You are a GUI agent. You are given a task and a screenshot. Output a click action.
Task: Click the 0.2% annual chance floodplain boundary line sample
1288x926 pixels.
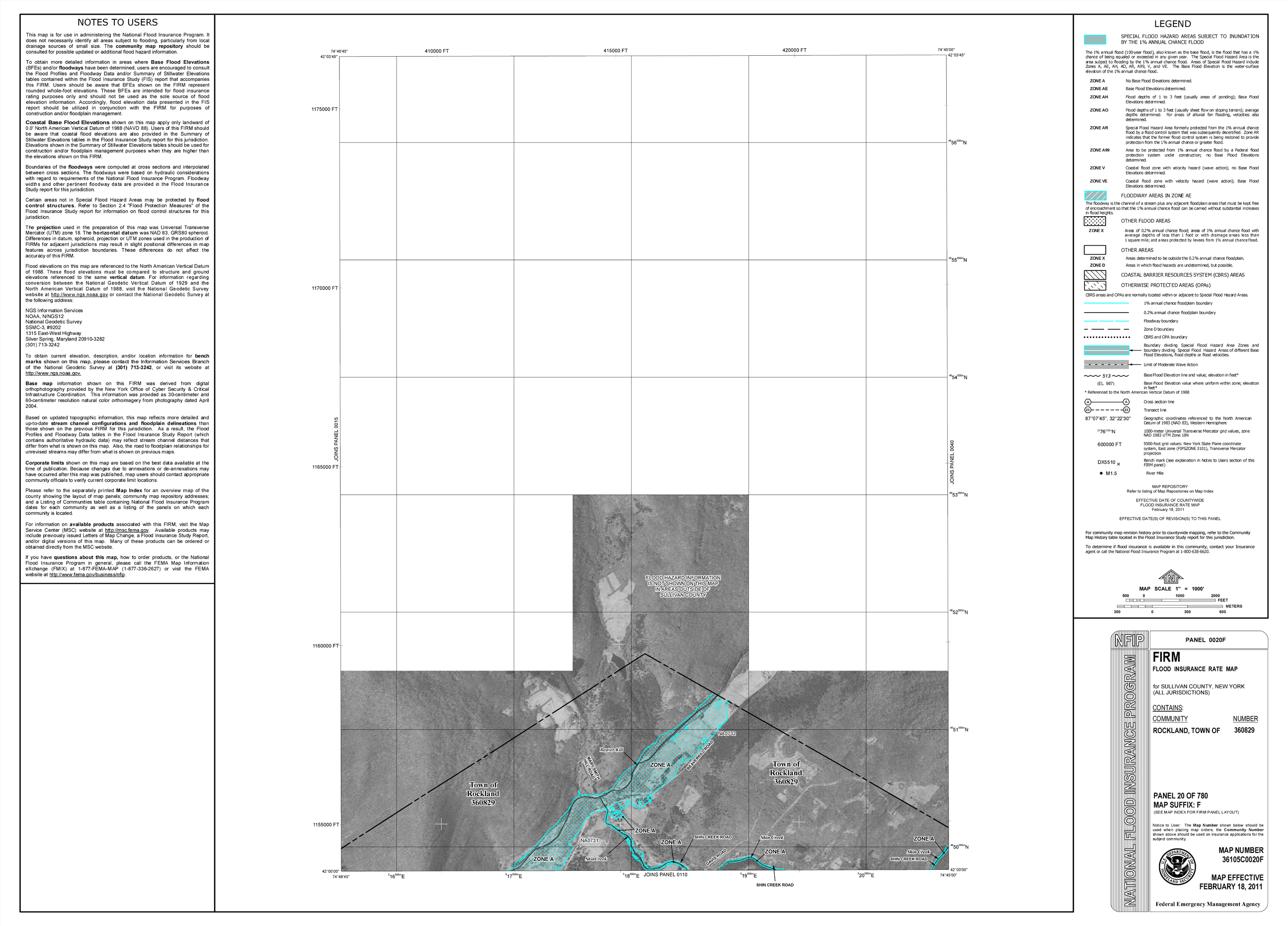pos(1106,313)
